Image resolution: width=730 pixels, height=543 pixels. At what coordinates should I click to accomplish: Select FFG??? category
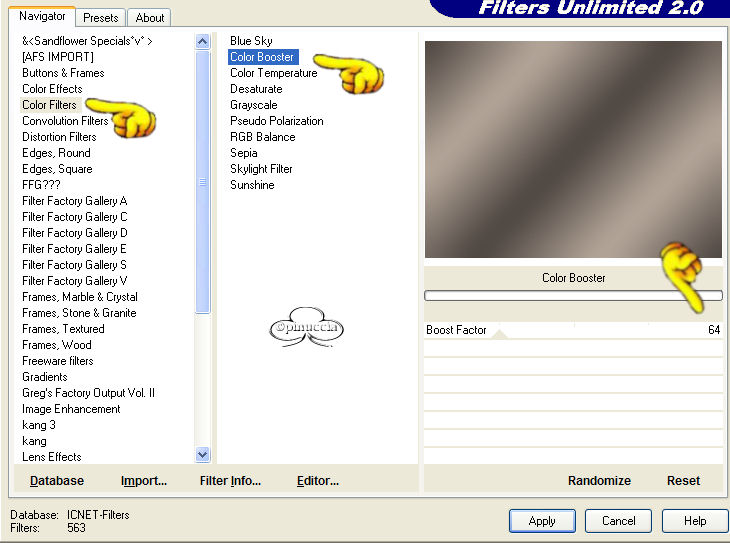click(41, 185)
